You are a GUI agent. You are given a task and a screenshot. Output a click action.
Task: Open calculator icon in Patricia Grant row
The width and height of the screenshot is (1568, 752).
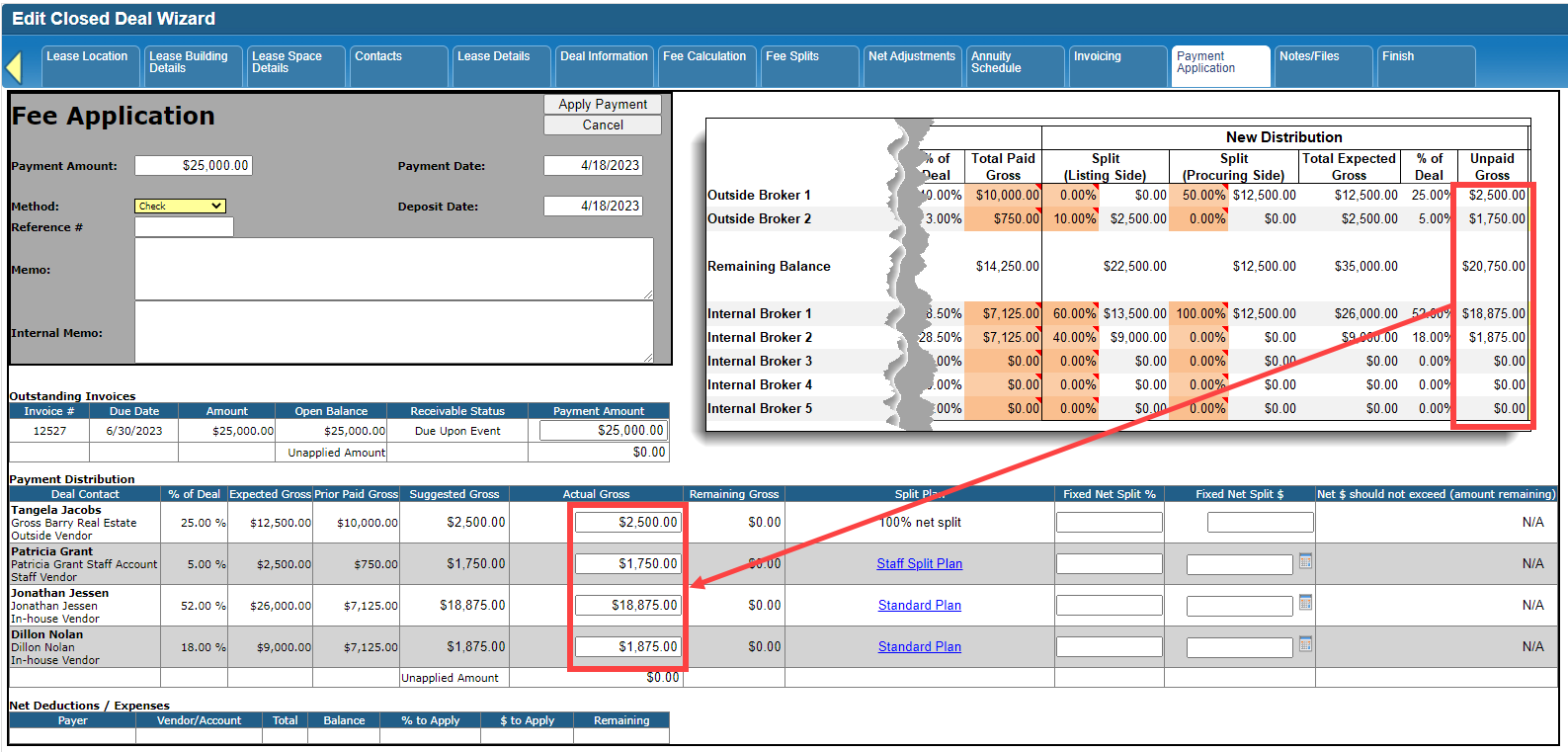point(1305,561)
